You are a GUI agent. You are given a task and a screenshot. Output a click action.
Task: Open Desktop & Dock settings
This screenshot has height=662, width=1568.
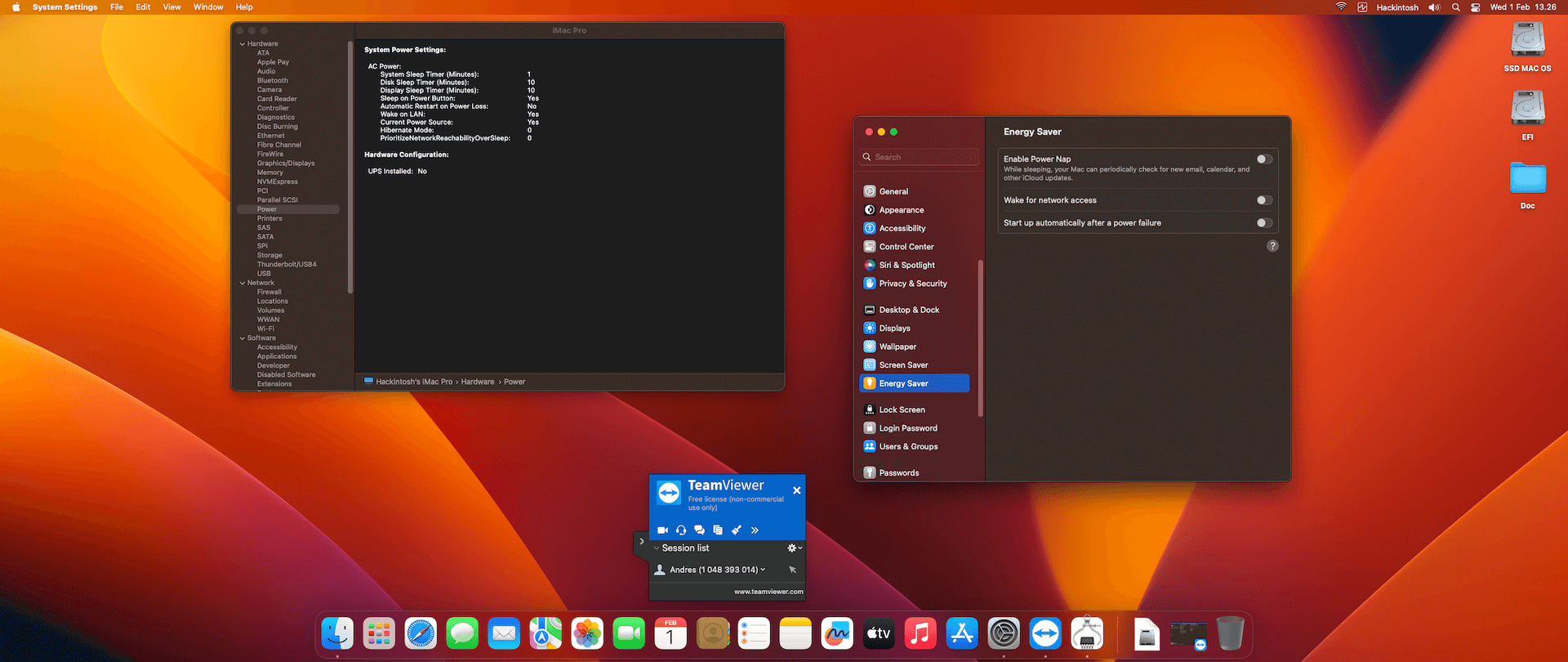tap(915, 311)
